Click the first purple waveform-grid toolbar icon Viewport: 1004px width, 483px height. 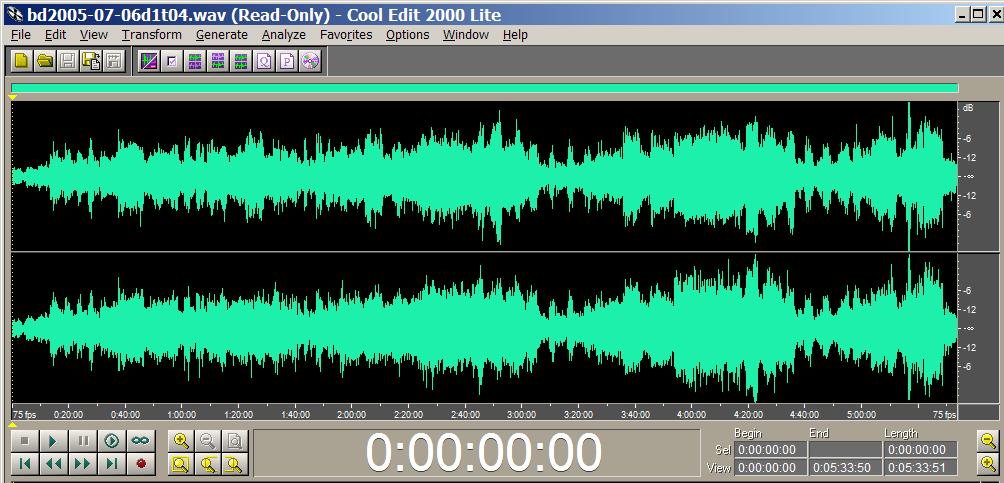tap(195, 61)
